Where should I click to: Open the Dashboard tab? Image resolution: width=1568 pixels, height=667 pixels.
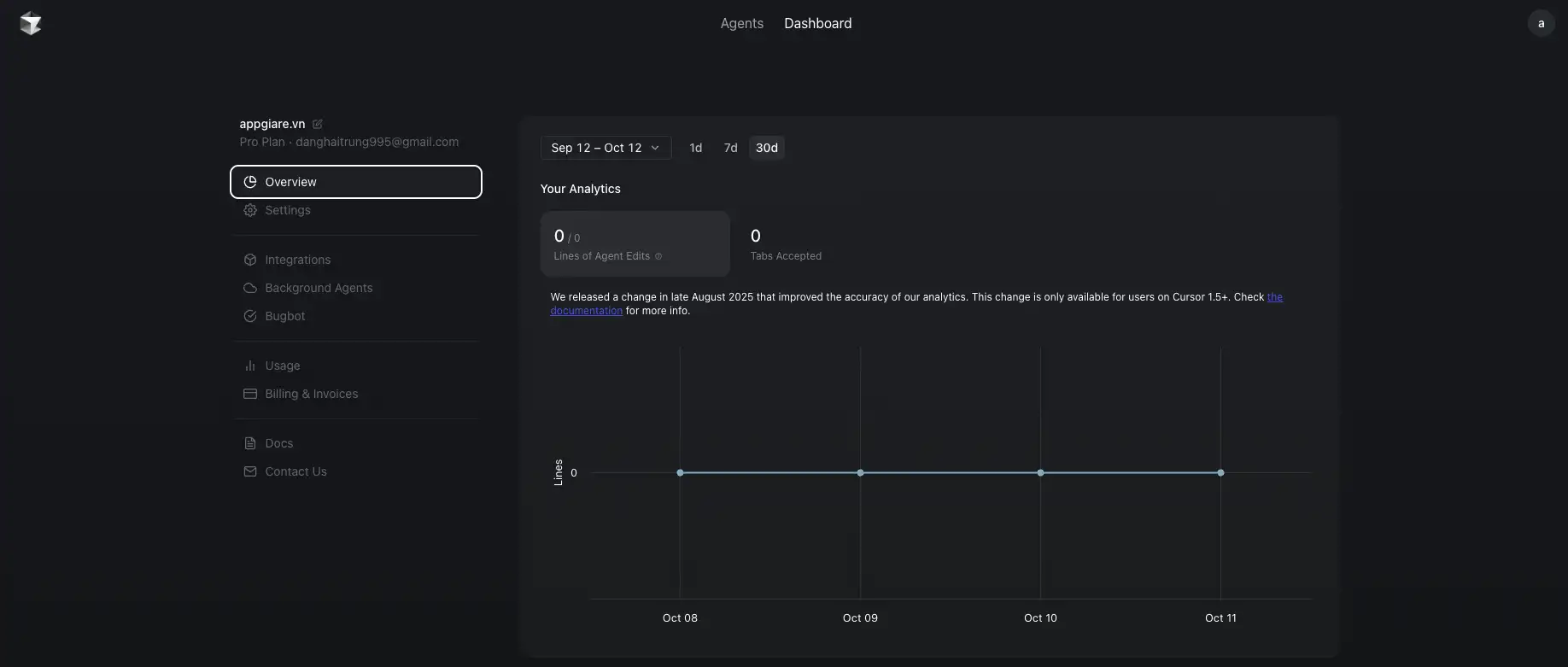(x=817, y=23)
